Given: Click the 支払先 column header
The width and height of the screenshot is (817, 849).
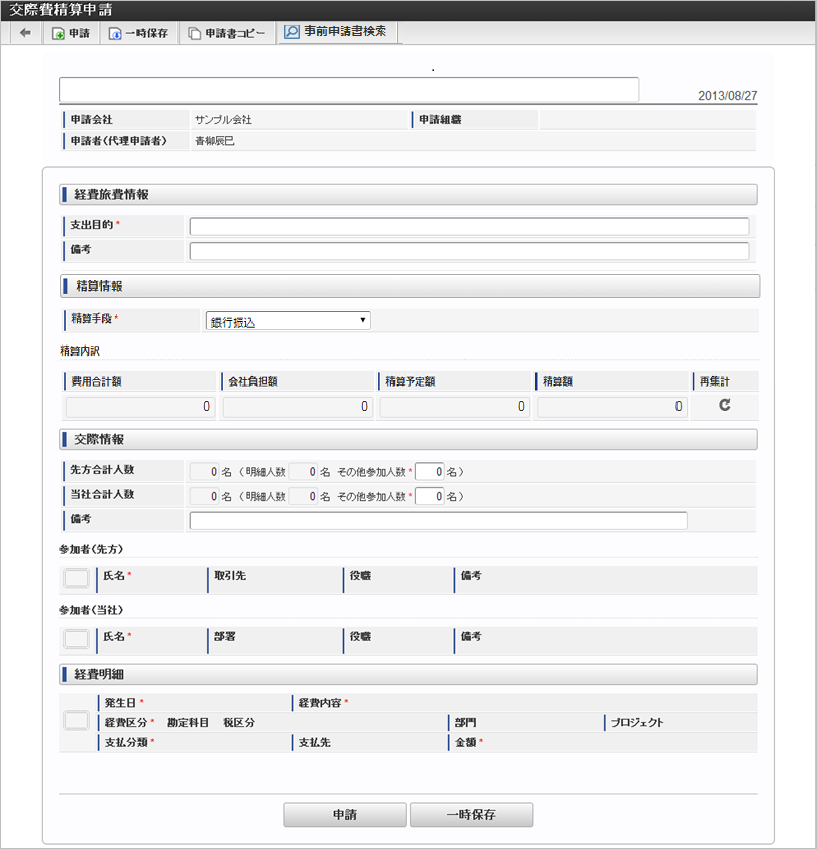Looking at the screenshot, I should (314, 742).
